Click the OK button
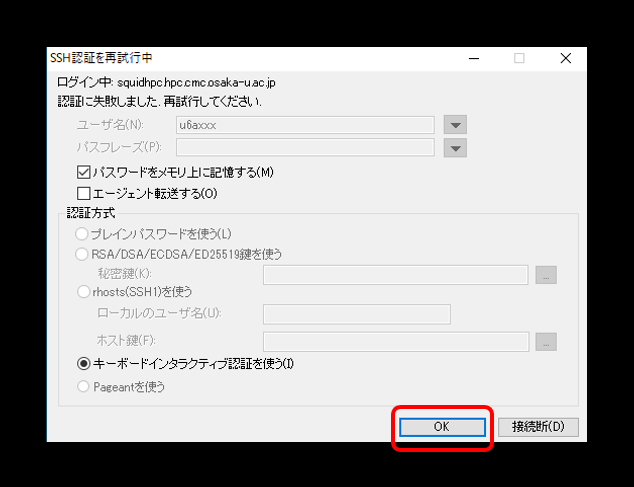The width and height of the screenshot is (634, 487). 442,427
